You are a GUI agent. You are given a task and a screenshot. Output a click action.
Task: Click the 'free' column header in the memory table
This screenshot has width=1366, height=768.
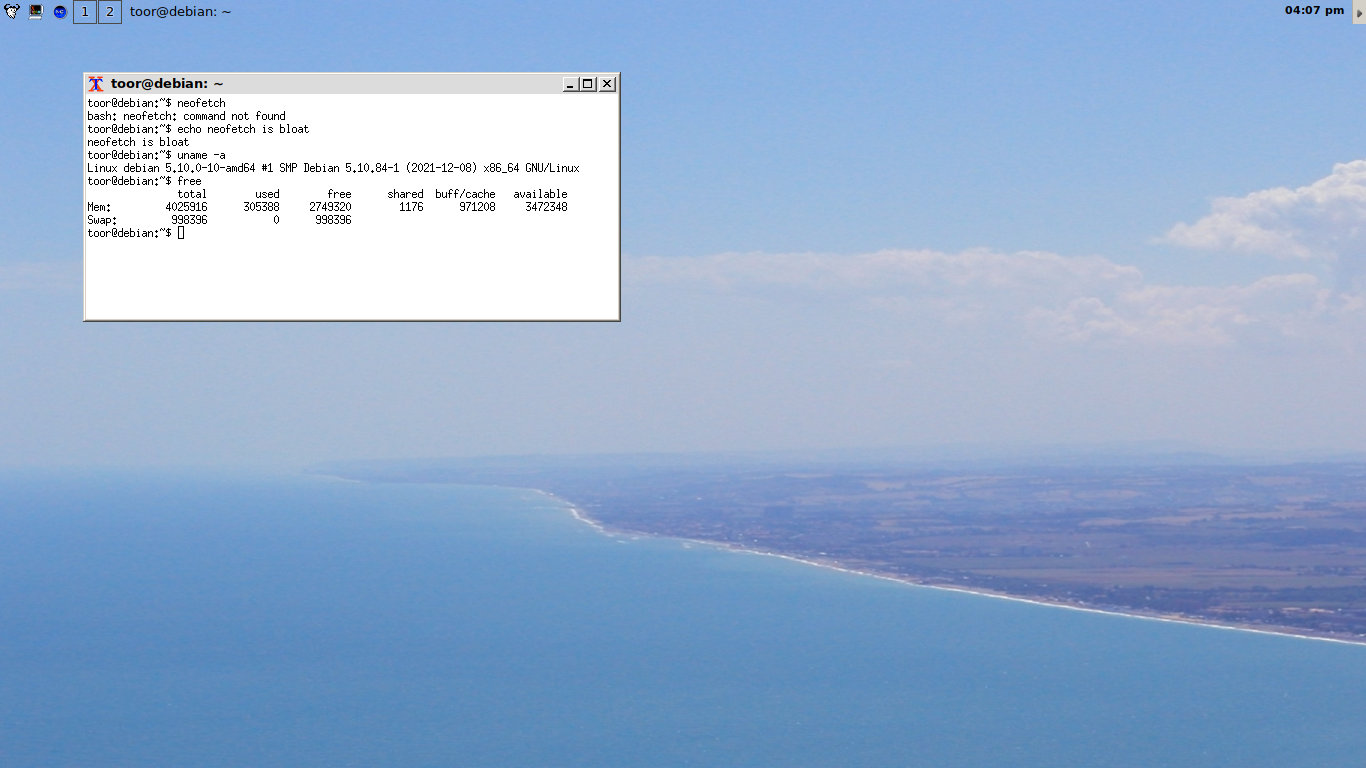(x=339, y=194)
